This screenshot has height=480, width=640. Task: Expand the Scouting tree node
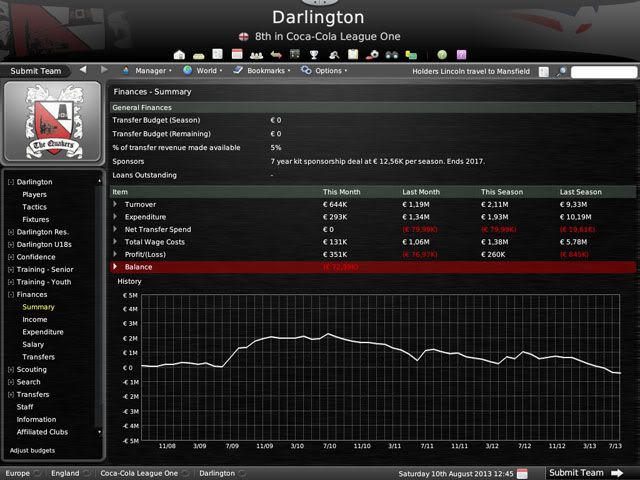[x=11, y=370]
